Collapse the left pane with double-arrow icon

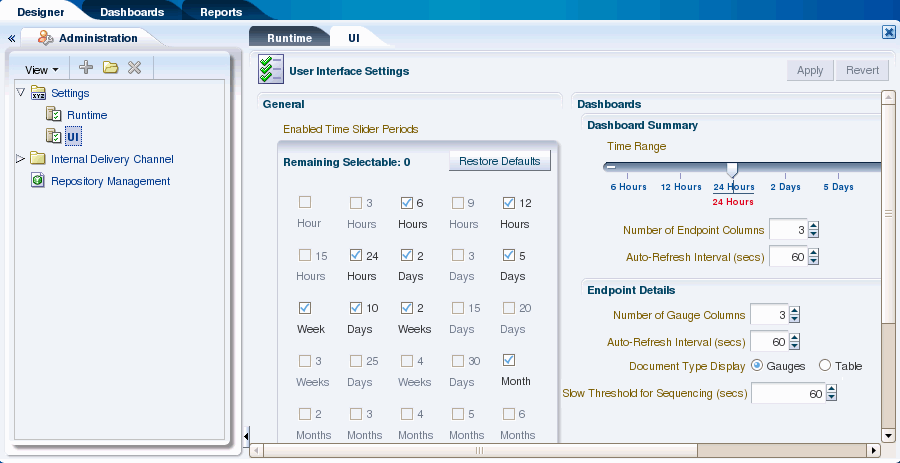11,38
